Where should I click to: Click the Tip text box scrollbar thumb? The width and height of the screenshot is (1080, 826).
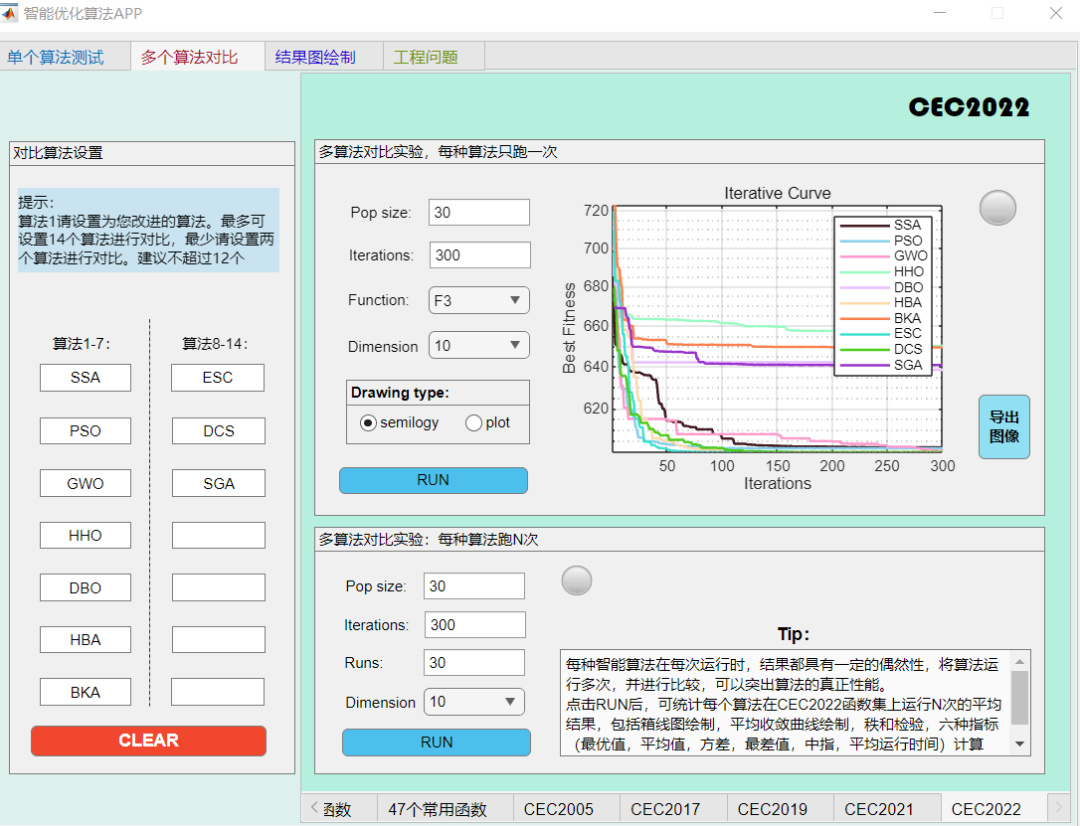point(1020,697)
